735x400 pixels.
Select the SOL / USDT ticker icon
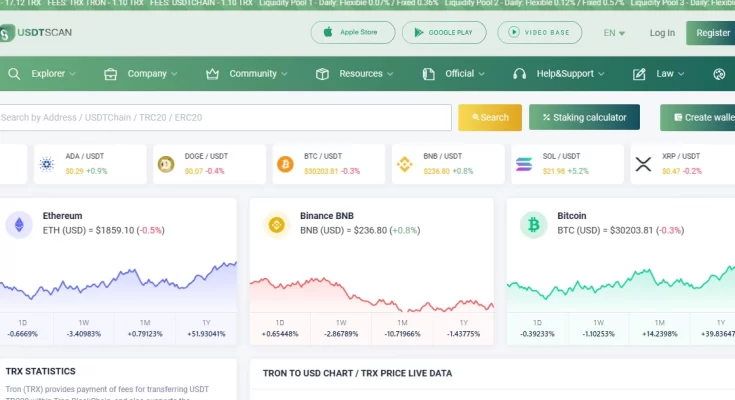pos(524,164)
